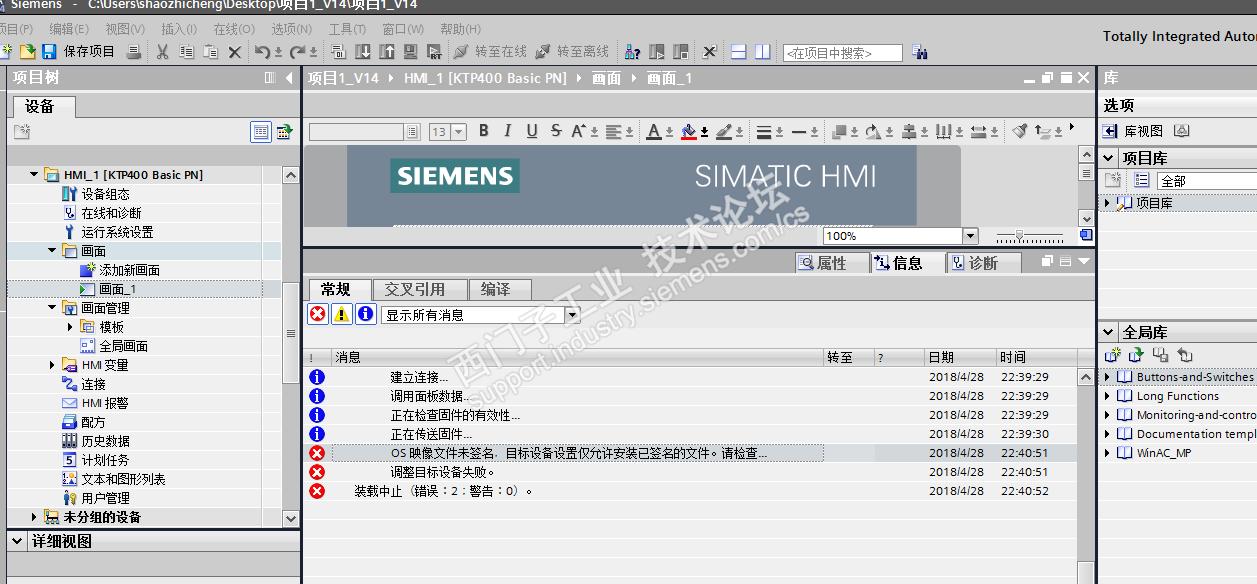
Task: Toggle Bold text formatting
Action: click(484, 131)
